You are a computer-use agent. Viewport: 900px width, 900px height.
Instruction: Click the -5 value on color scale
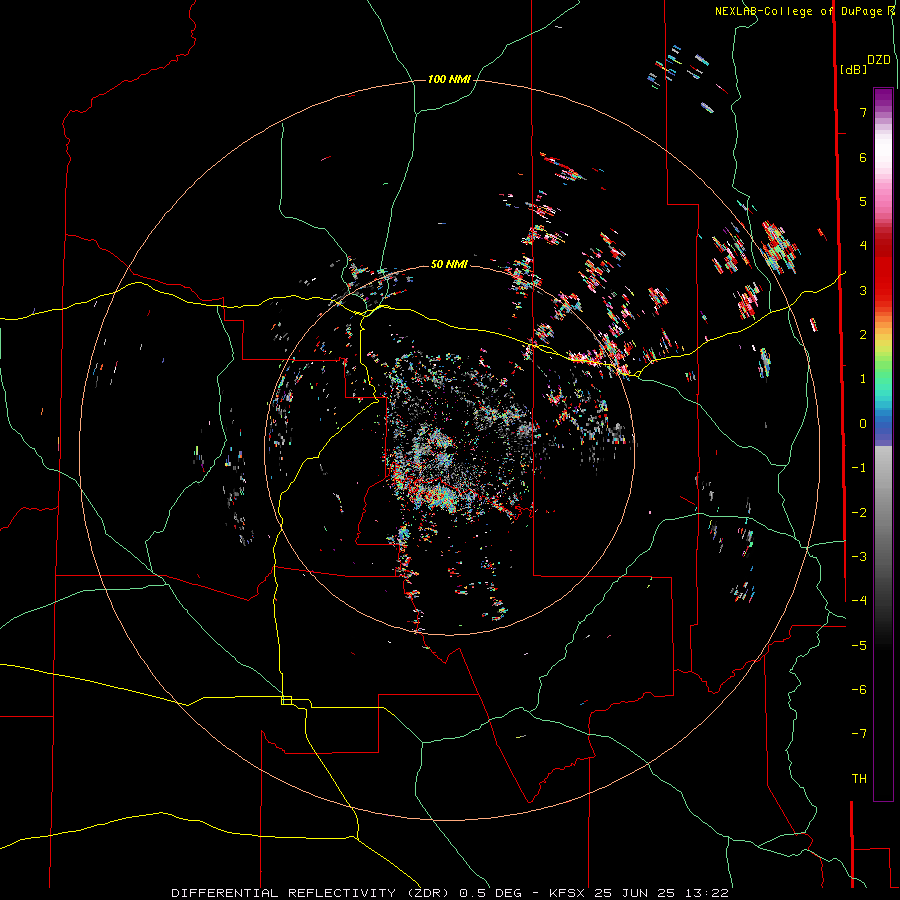tap(859, 646)
